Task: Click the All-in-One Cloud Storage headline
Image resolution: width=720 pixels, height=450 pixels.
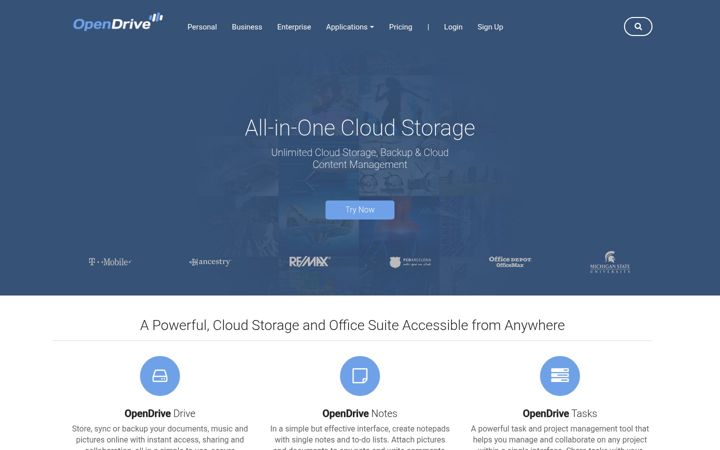Action: pos(360,128)
